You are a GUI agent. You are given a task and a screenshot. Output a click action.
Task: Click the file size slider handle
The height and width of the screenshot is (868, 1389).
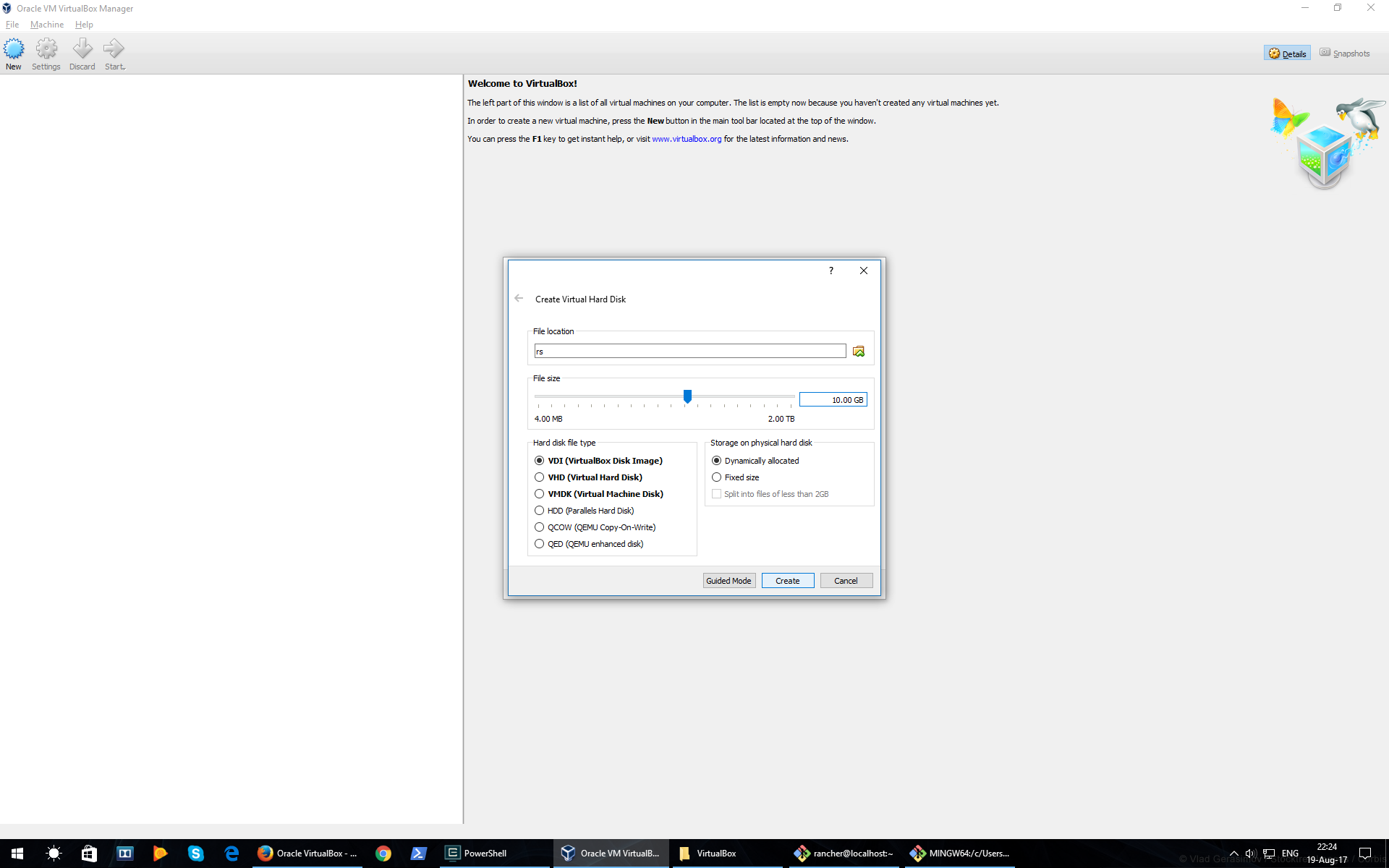[687, 396]
